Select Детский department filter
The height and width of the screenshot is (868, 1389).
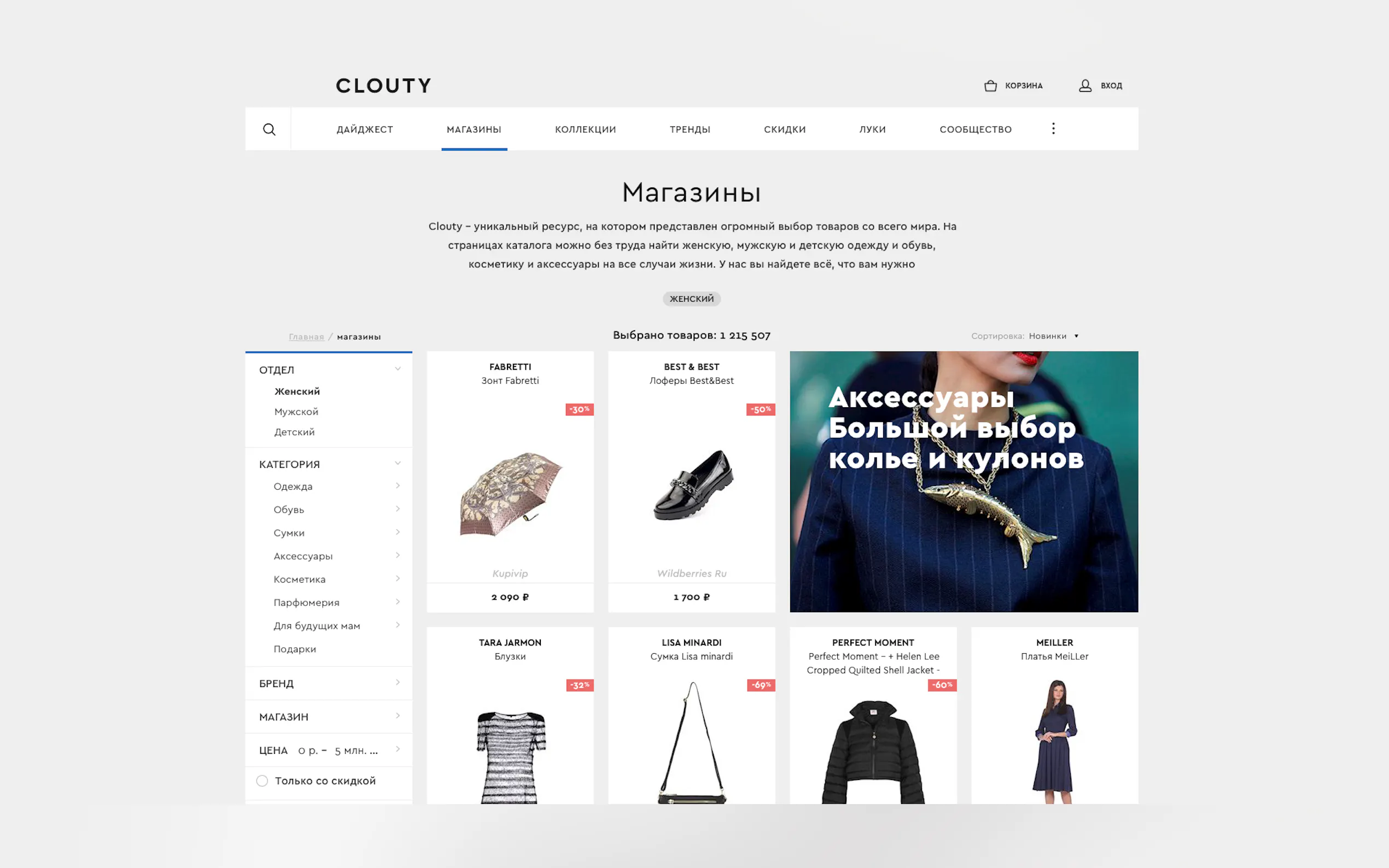[x=294, y=432]
